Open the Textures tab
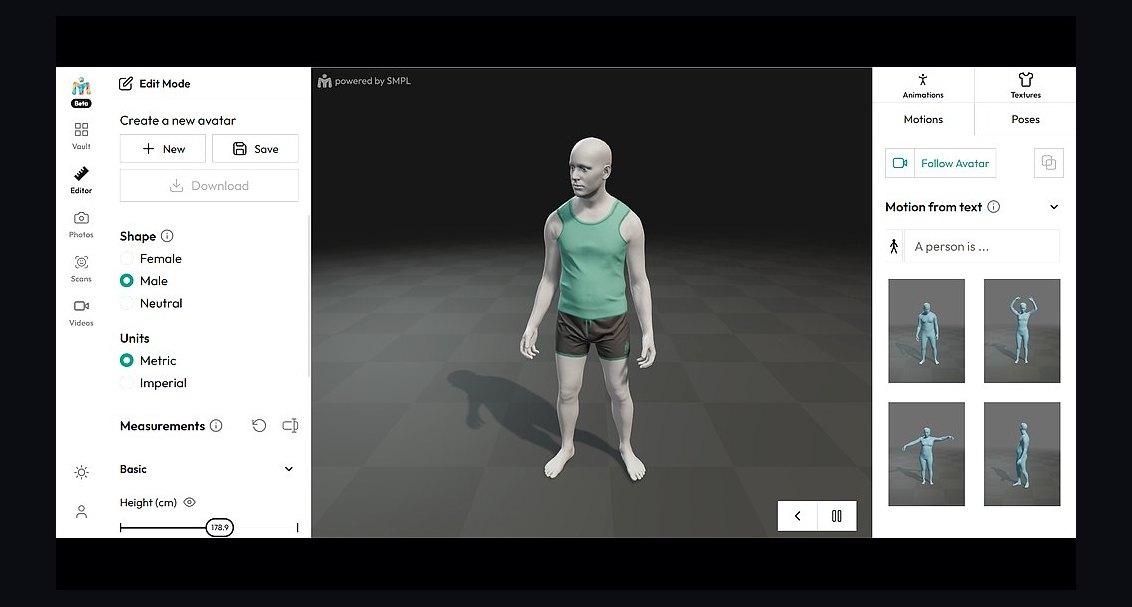Viewport: 1132px width, 607px height. point(1025,85)
